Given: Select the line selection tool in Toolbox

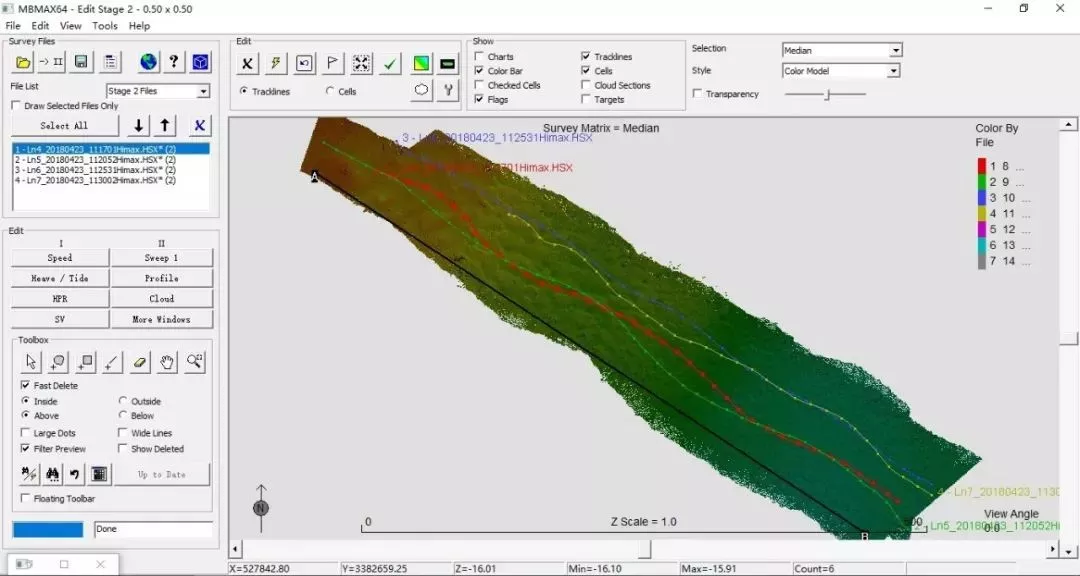Looking at the screenshot, I should pyautogui.click(x=112, y=362).
